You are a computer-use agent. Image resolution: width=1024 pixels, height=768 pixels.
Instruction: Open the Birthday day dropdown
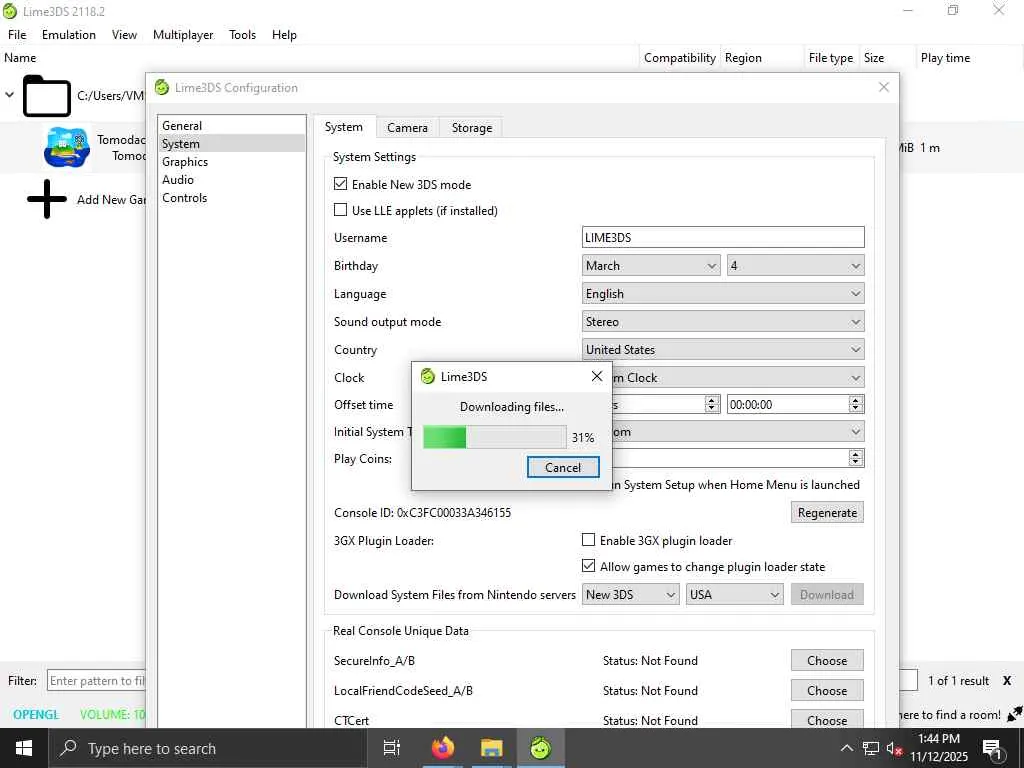coord(795,265)
